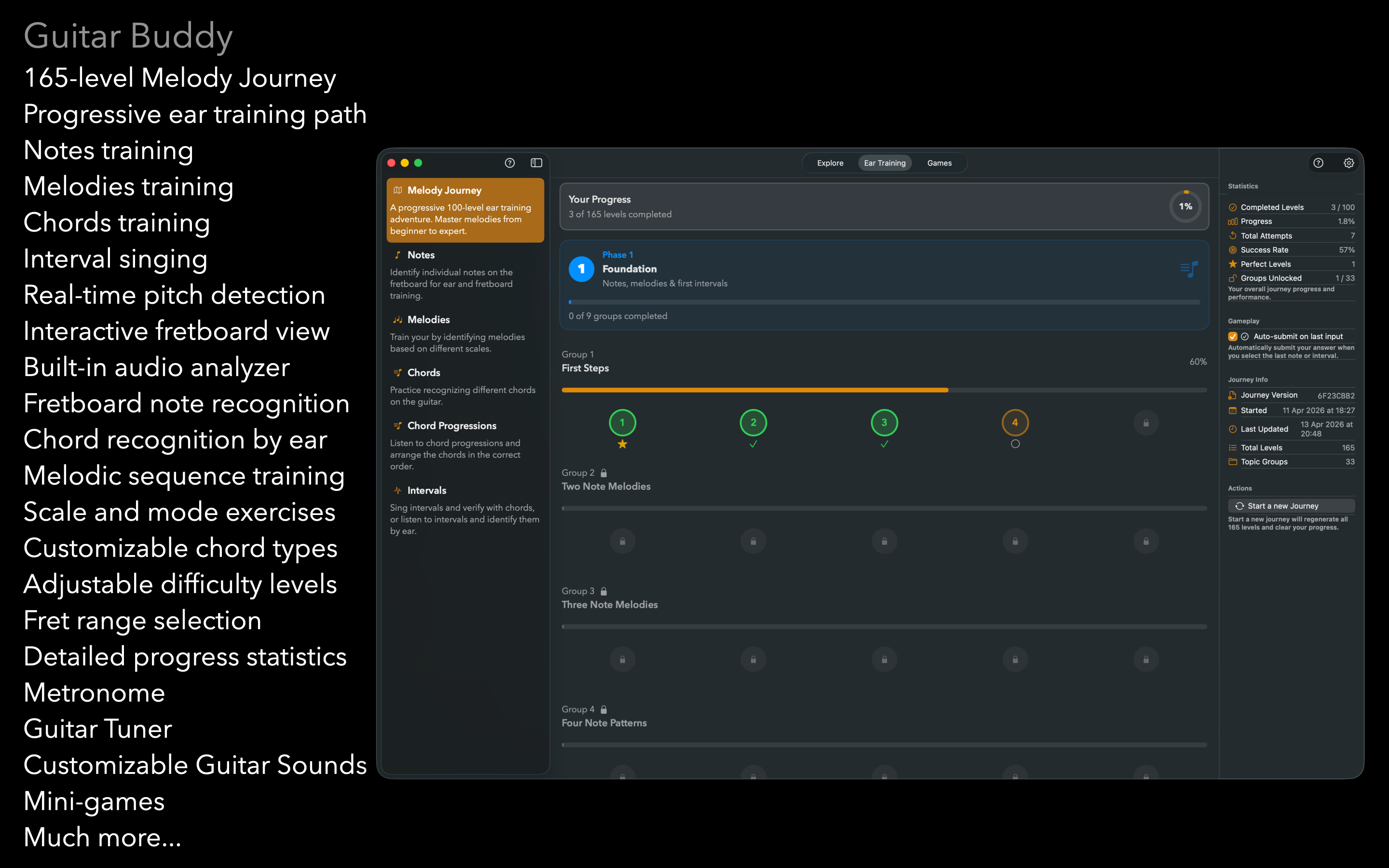Switch to the Games tab
The width and height of the screenshot is (1389, 868).
pyautogui.click(x=939, y=163)
